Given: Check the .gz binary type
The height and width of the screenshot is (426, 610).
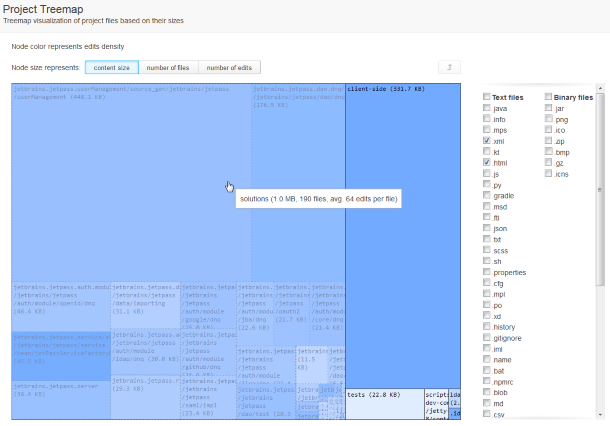Looking at the screenshot, I should pos(549,162).
